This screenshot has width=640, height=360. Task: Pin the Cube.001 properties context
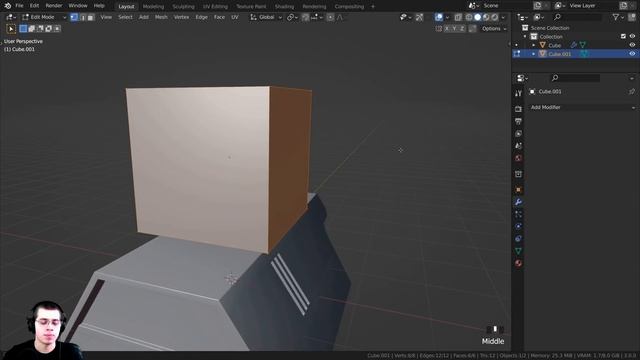(x=632, y=91)
